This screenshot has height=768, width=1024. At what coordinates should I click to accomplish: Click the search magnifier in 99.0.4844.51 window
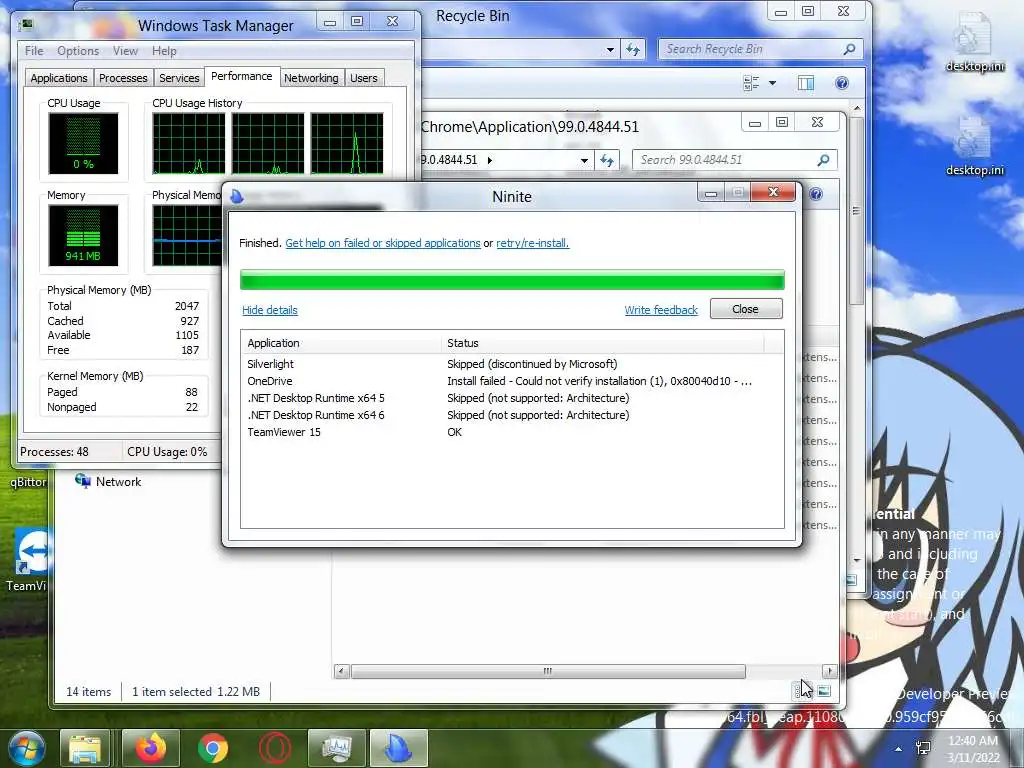(823, 160)
